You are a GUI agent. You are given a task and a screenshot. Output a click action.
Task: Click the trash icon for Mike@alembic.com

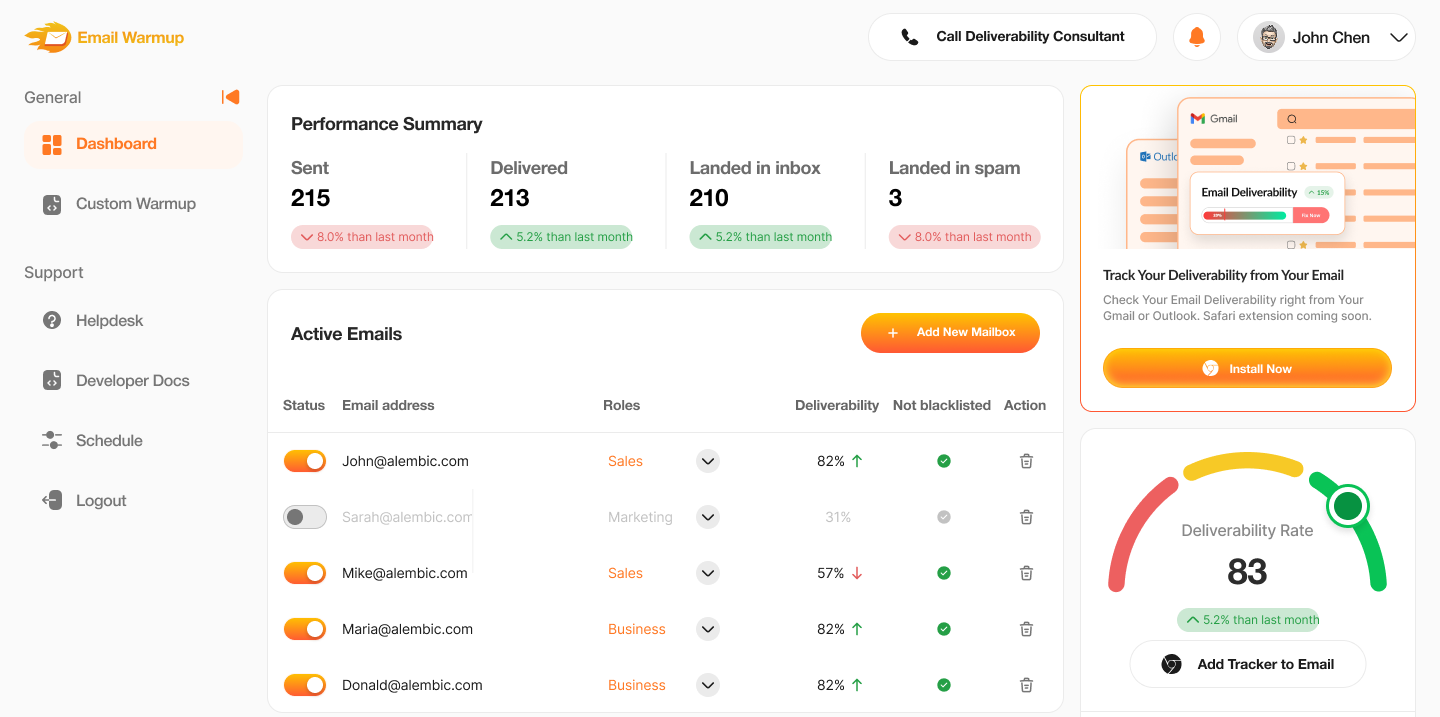point(1025,573)
